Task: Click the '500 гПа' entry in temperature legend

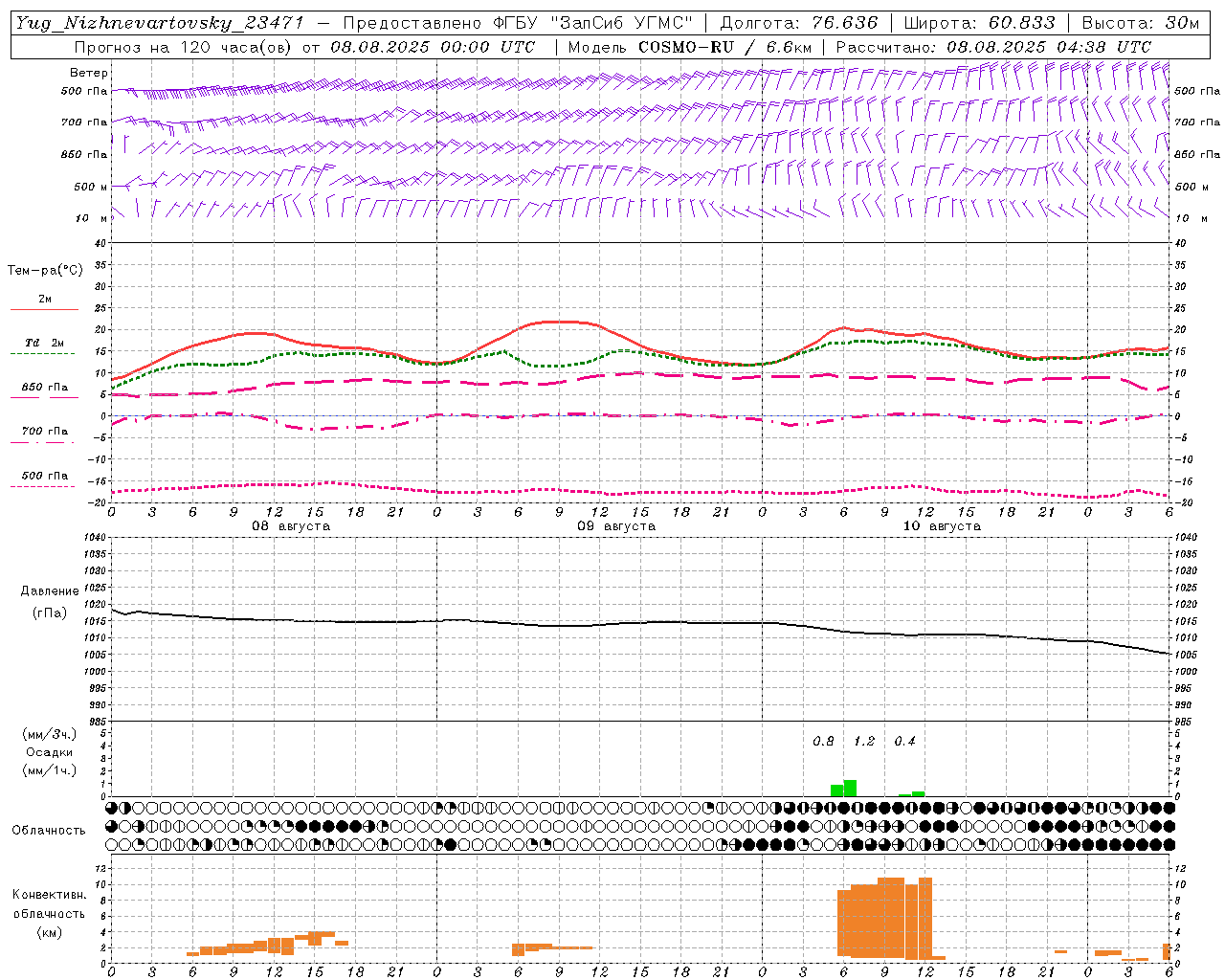Action: (45, 476)
